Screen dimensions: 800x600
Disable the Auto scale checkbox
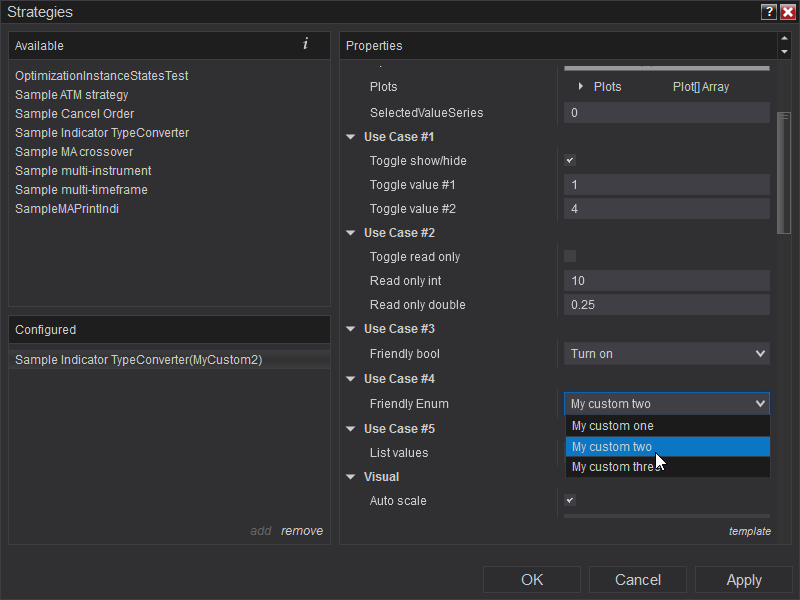tap(570, 501)
